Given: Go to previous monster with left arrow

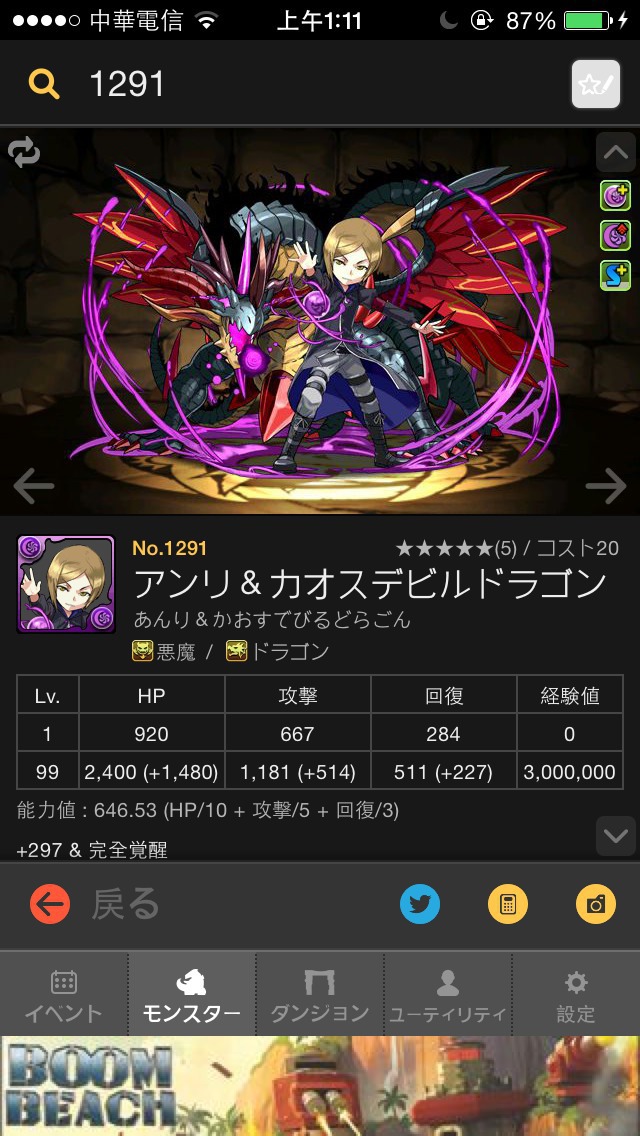Looking at the screenshot, I should pos(33,485).
